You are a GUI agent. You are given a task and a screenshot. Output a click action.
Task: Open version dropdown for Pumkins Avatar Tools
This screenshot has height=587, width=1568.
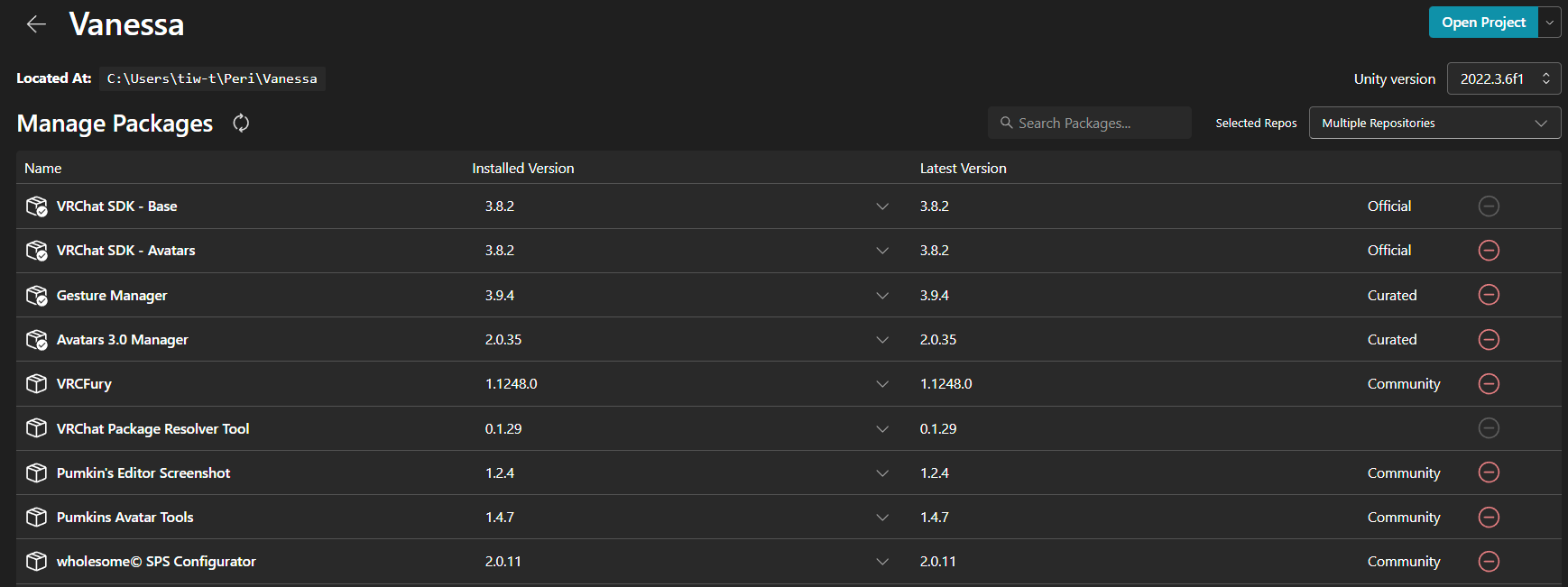pos(882,518)
